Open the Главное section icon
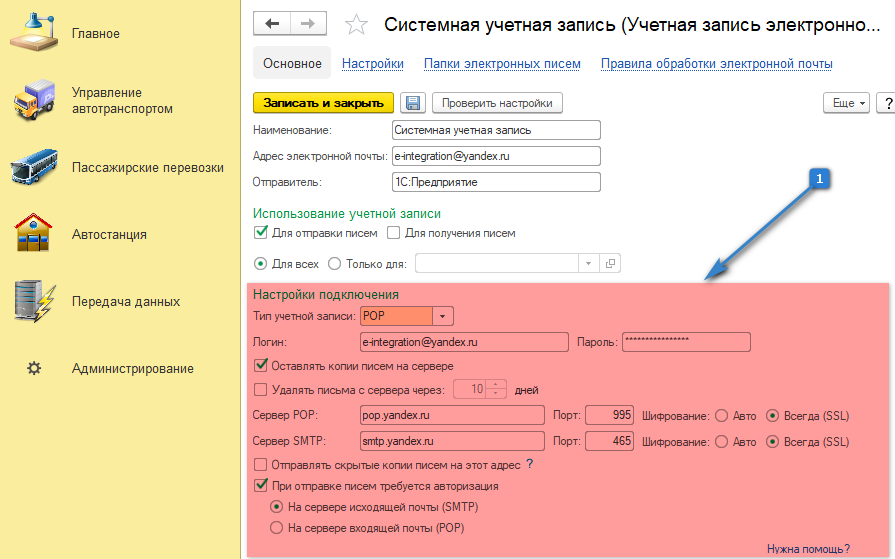The image size is (895, 559). point(34,31)
